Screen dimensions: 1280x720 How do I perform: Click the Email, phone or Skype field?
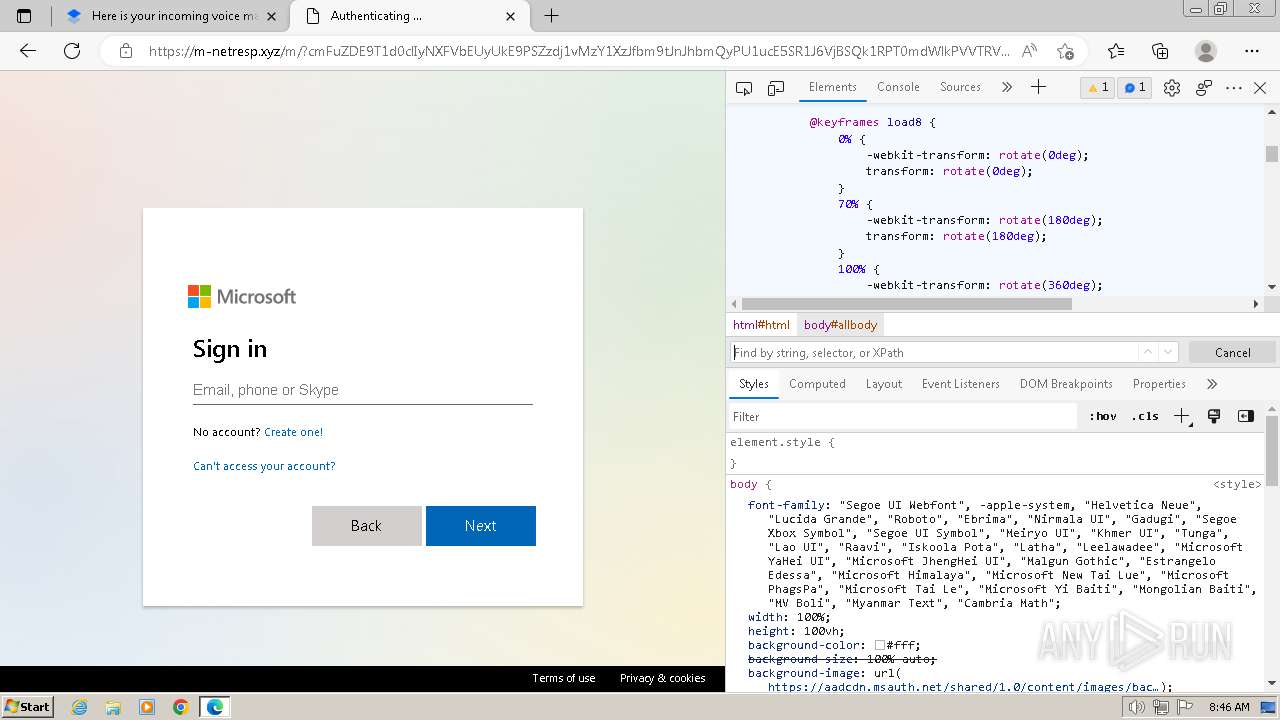point(363,390)
